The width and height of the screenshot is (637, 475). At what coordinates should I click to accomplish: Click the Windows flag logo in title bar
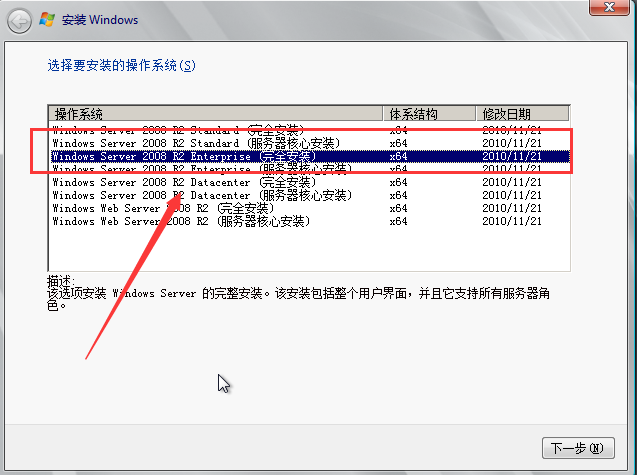click(x=47, y=20)
